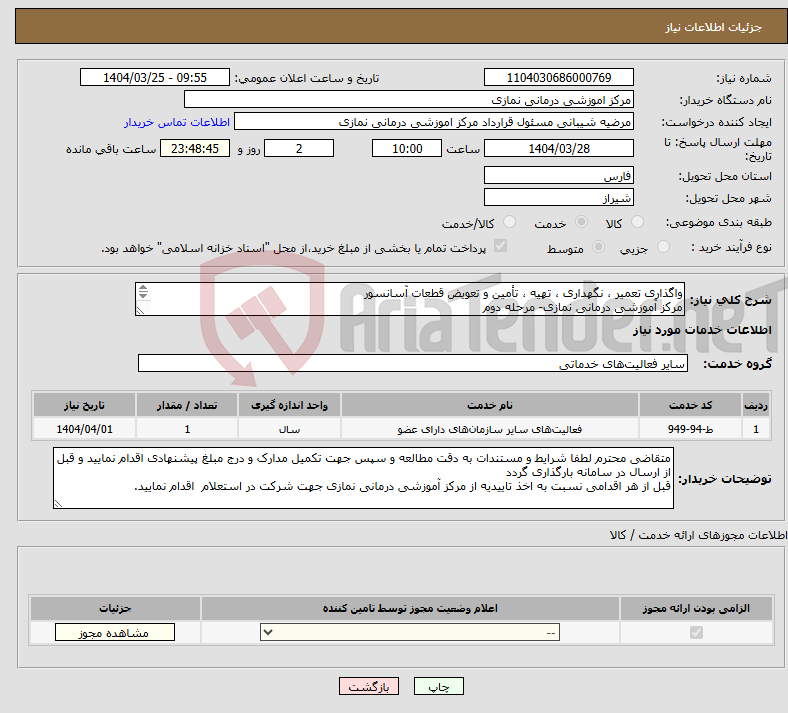
Task: Click the service name cell فعالیت‌های سایر سازمان‌های دارای عضو
Action: [x=489, y=429]
